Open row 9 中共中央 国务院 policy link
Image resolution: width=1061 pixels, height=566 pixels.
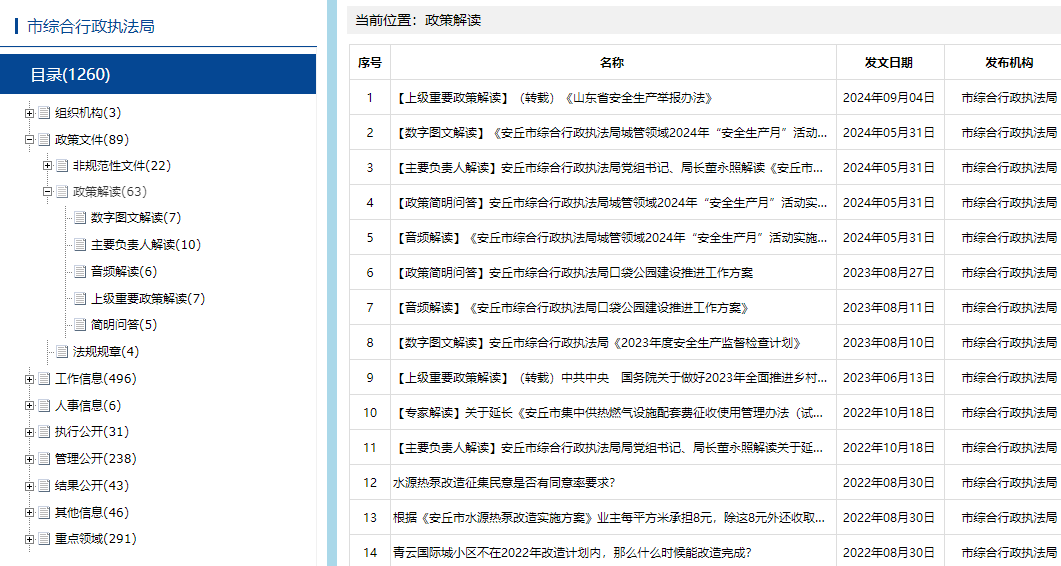(610, 378)
